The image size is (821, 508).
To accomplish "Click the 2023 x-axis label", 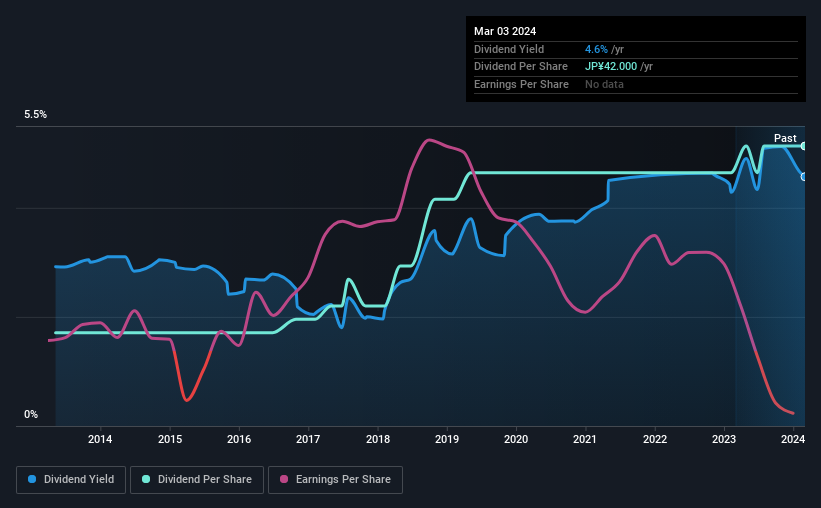I will [x=724, y=439].
